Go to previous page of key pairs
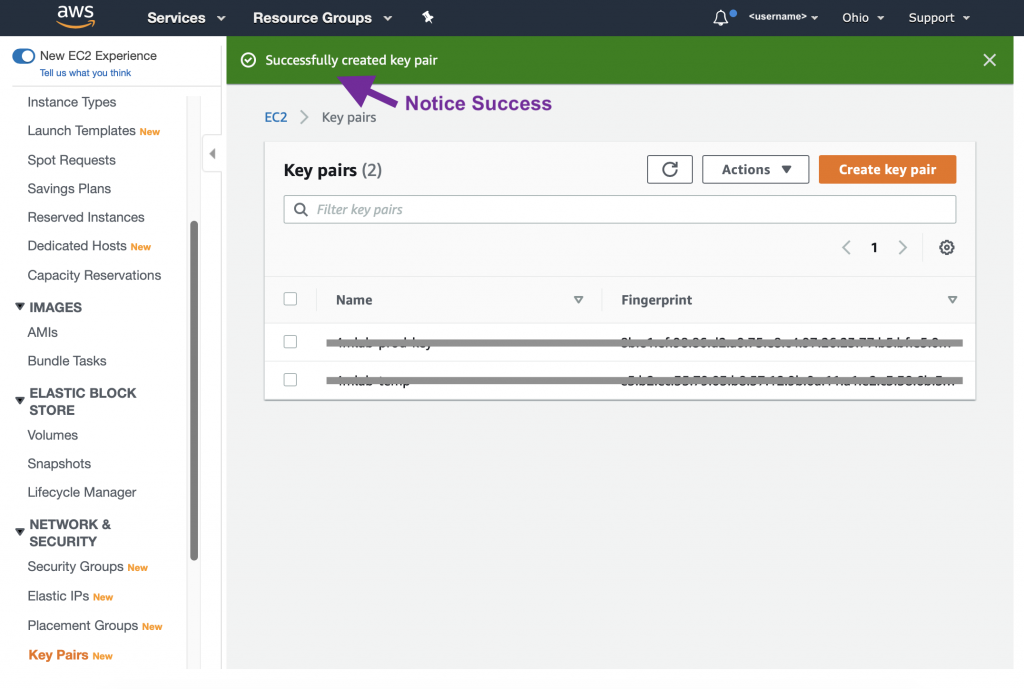Image resolution: width=1024 pixels, height=689 pixels. [x=846, y=248]
